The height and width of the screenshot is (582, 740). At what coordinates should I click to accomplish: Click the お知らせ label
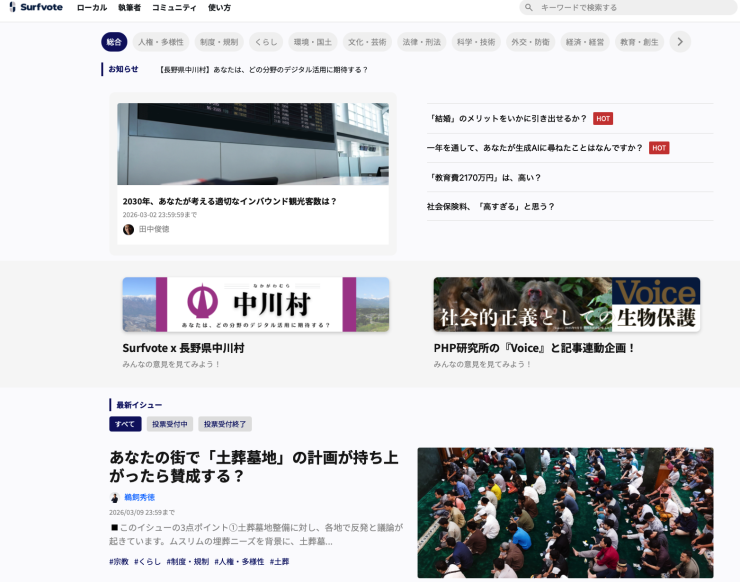(x=123, y=69)
